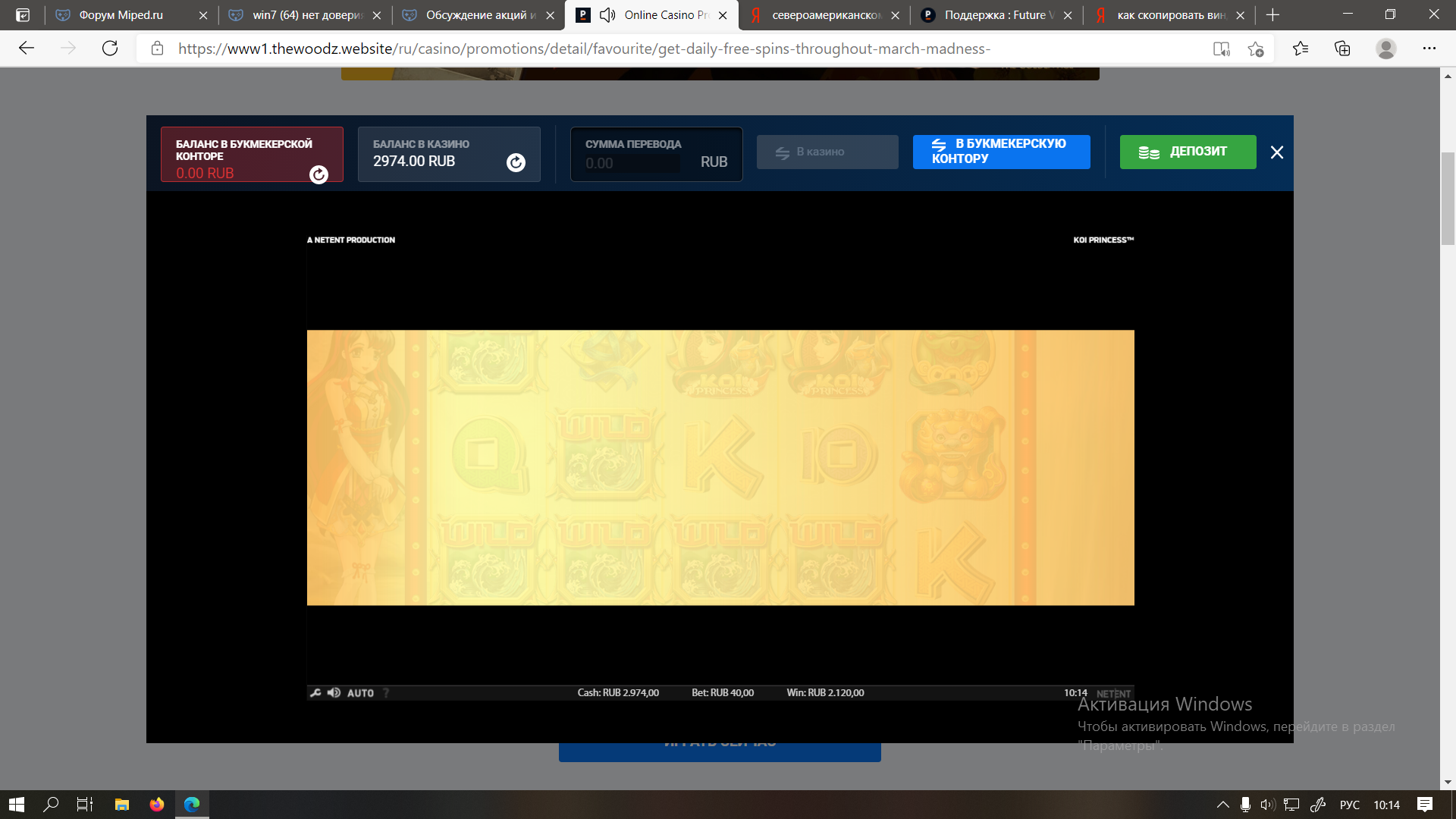Click the browser address bar URL
Image resolution: width=1456 pixels, height=819 pixels.
tap(584, 49)
